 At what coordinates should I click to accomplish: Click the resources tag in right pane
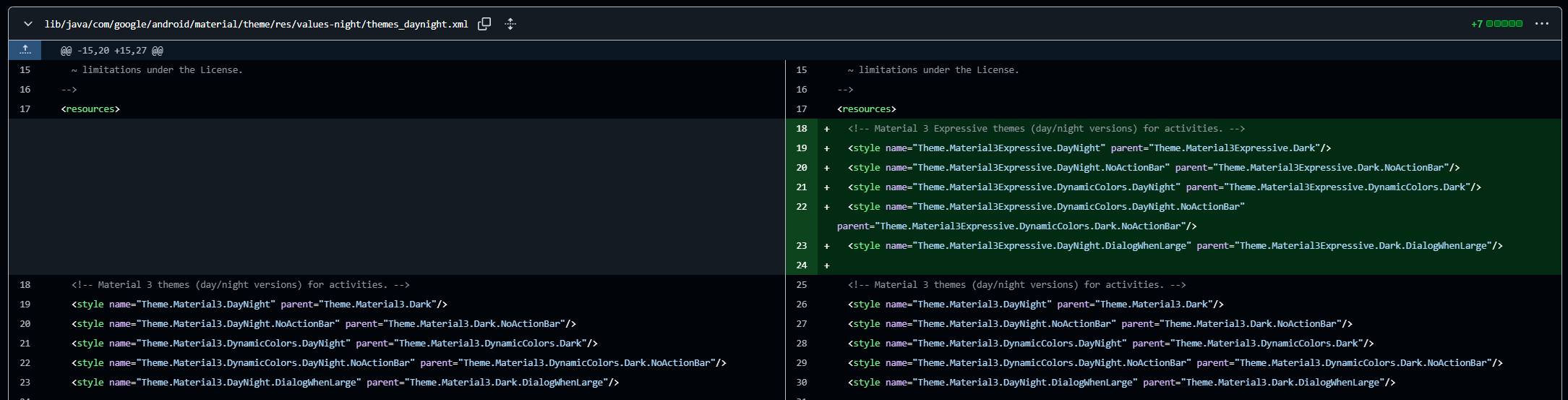coord(866,109)
